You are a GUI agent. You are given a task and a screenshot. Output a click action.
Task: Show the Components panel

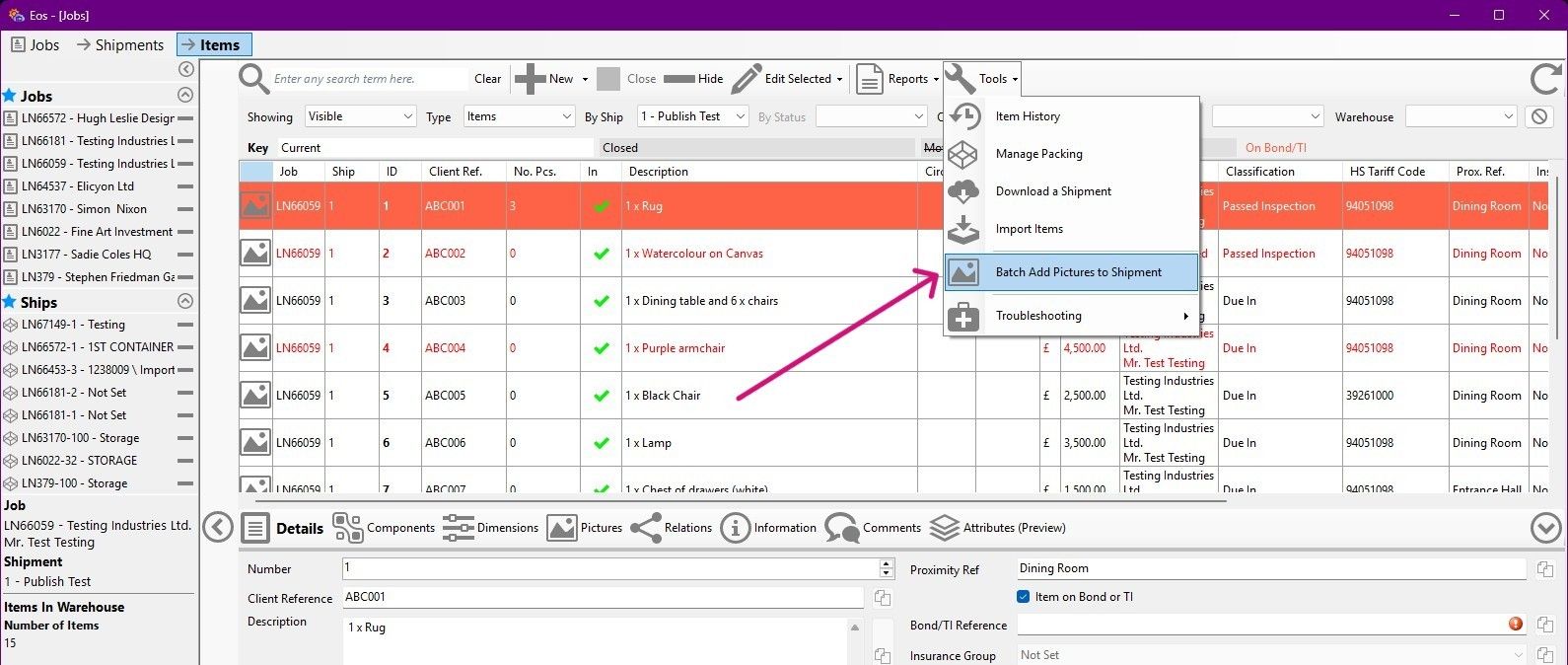(384, 528)
